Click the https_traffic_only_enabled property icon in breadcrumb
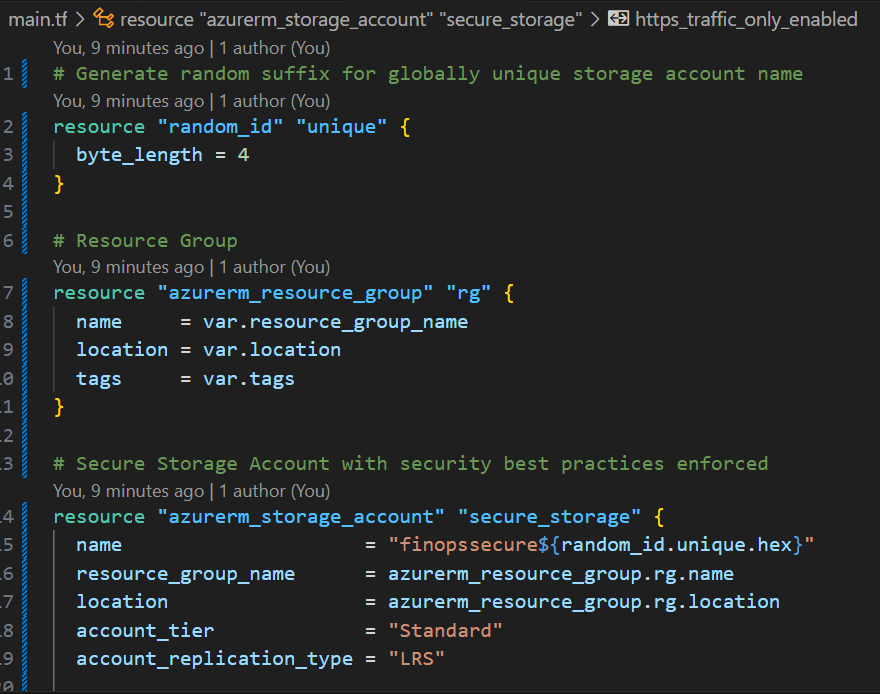This screenshot has height=694, width=880. coord(618,19)
